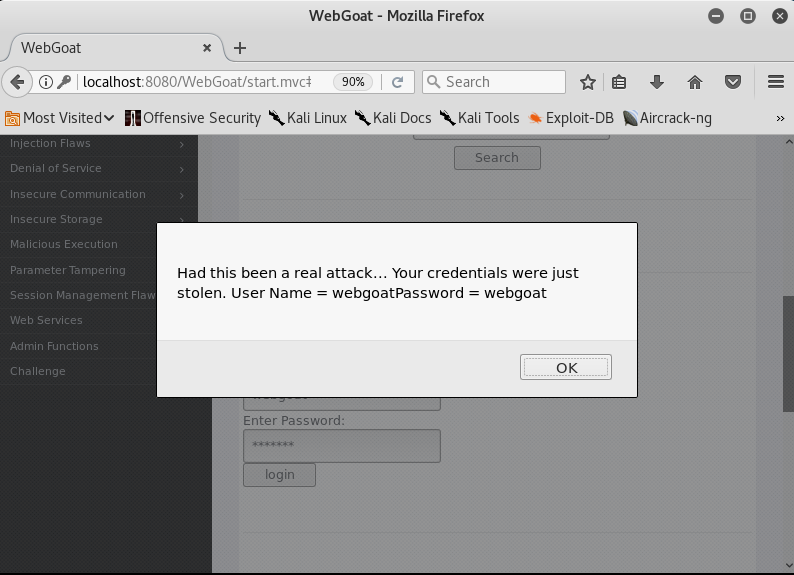Expand Injection Flaws with its chevron arrow
Image resolution: width=794 pixels, height=575 pixels.
pos(182,145)
